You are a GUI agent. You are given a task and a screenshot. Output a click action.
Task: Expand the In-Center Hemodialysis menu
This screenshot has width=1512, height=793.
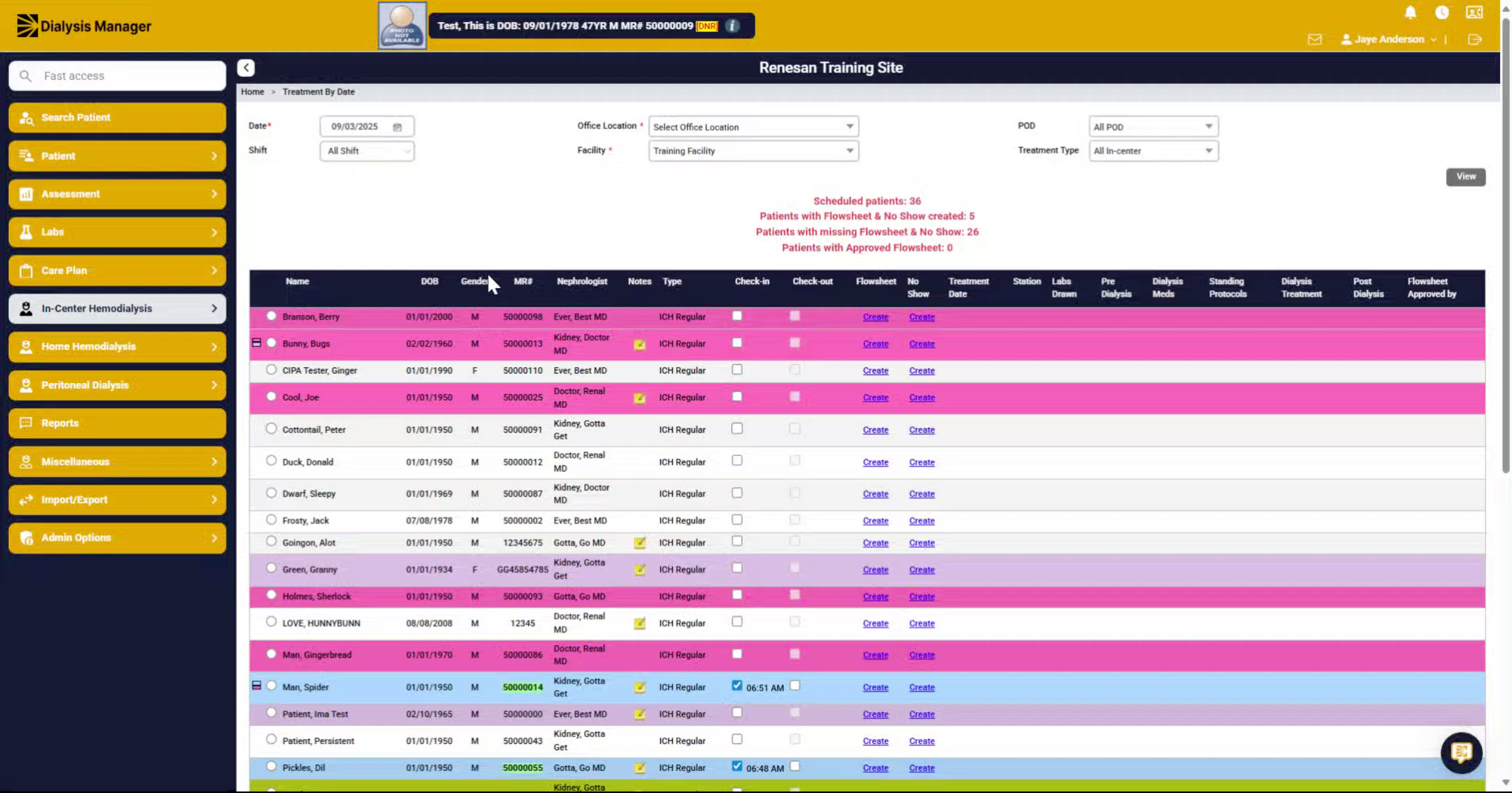coord(117,309)
